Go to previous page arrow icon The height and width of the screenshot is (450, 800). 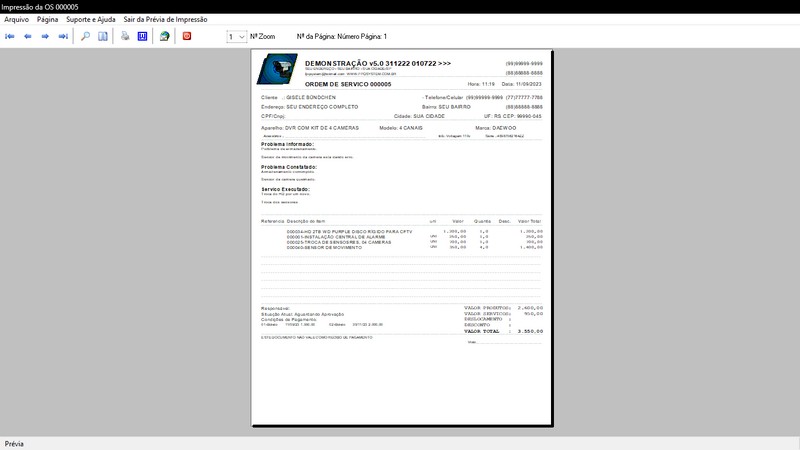pyautogui.click(x=28, y=36)
